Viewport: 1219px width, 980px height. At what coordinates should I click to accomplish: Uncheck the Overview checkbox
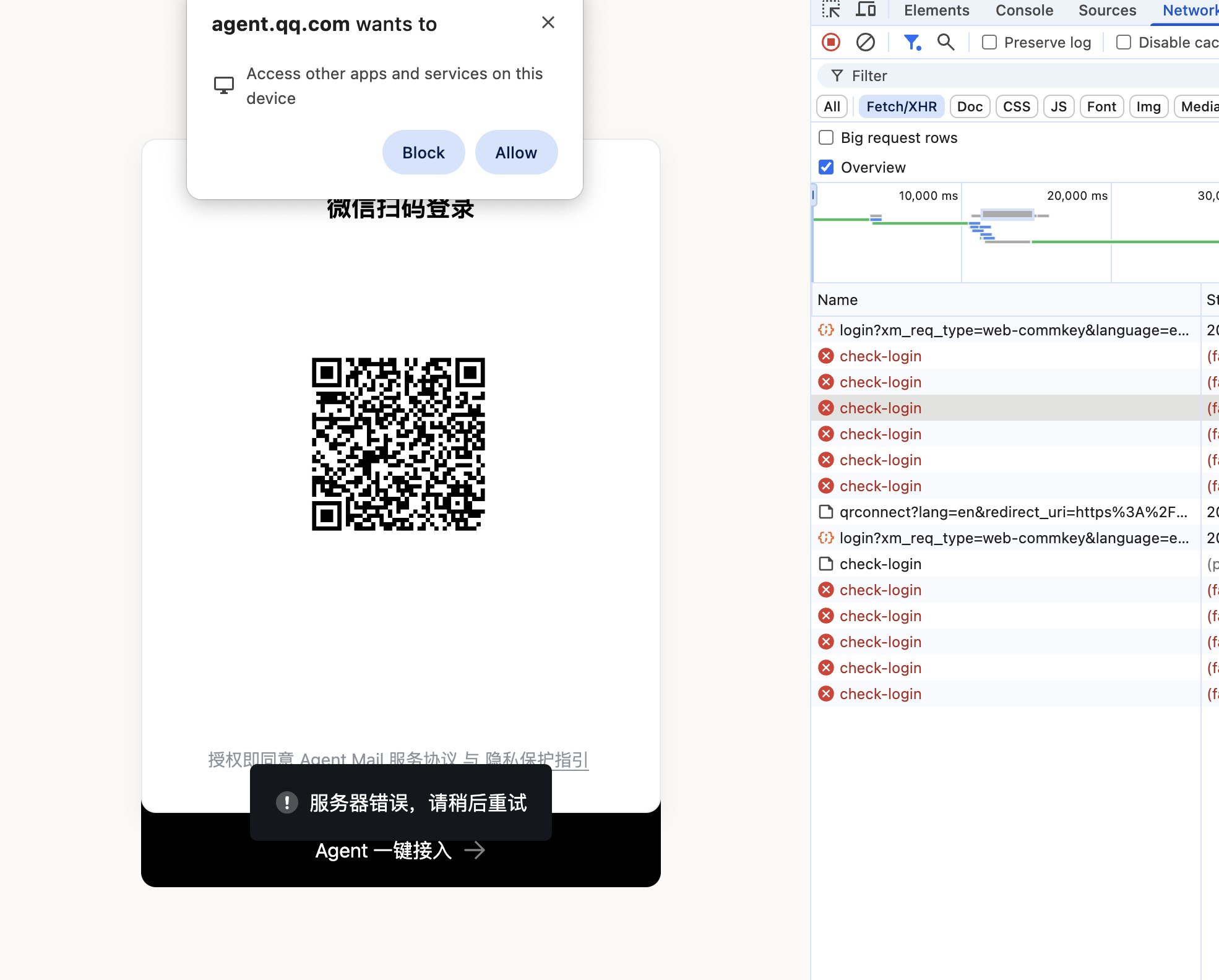826,167
